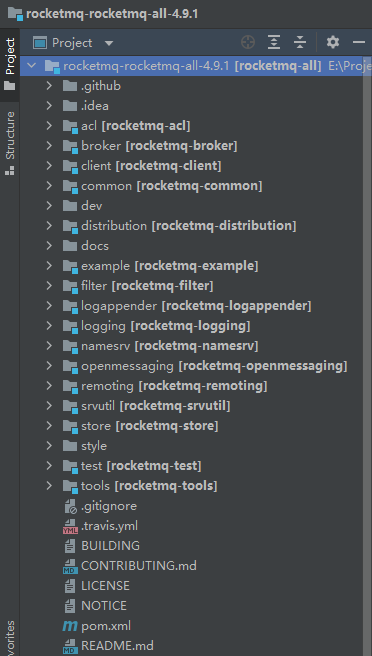Click the Maven pom.xml file icon
This screenshot has width=372, height=656.
pyautogui.click(x=70, y=626)
